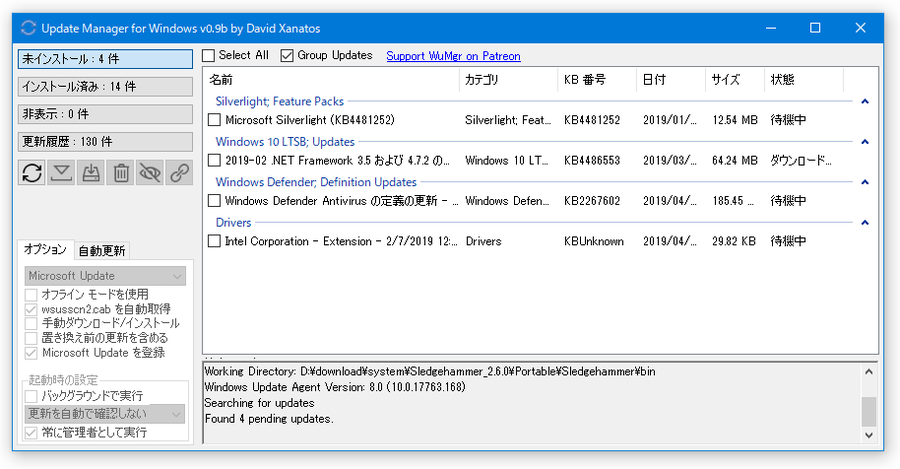Toggle the Group Updates checkbox
The height and width of the screenshot is (469, 900).
coord(287,55)
